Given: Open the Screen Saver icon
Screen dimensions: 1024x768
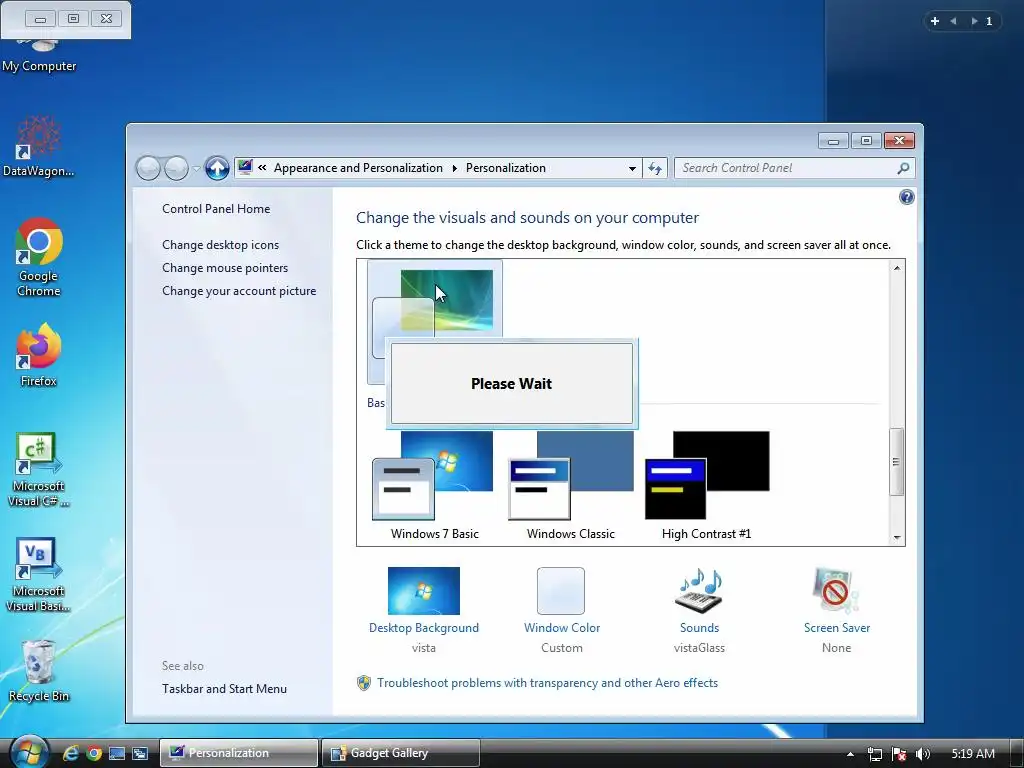Looking at the screenshot, I should pos(836,590).
